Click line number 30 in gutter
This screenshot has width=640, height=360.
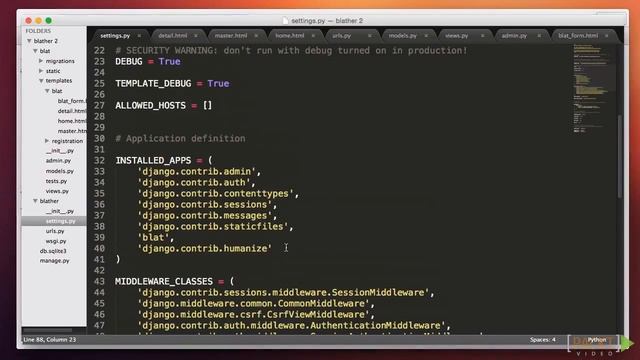(99, 139)
